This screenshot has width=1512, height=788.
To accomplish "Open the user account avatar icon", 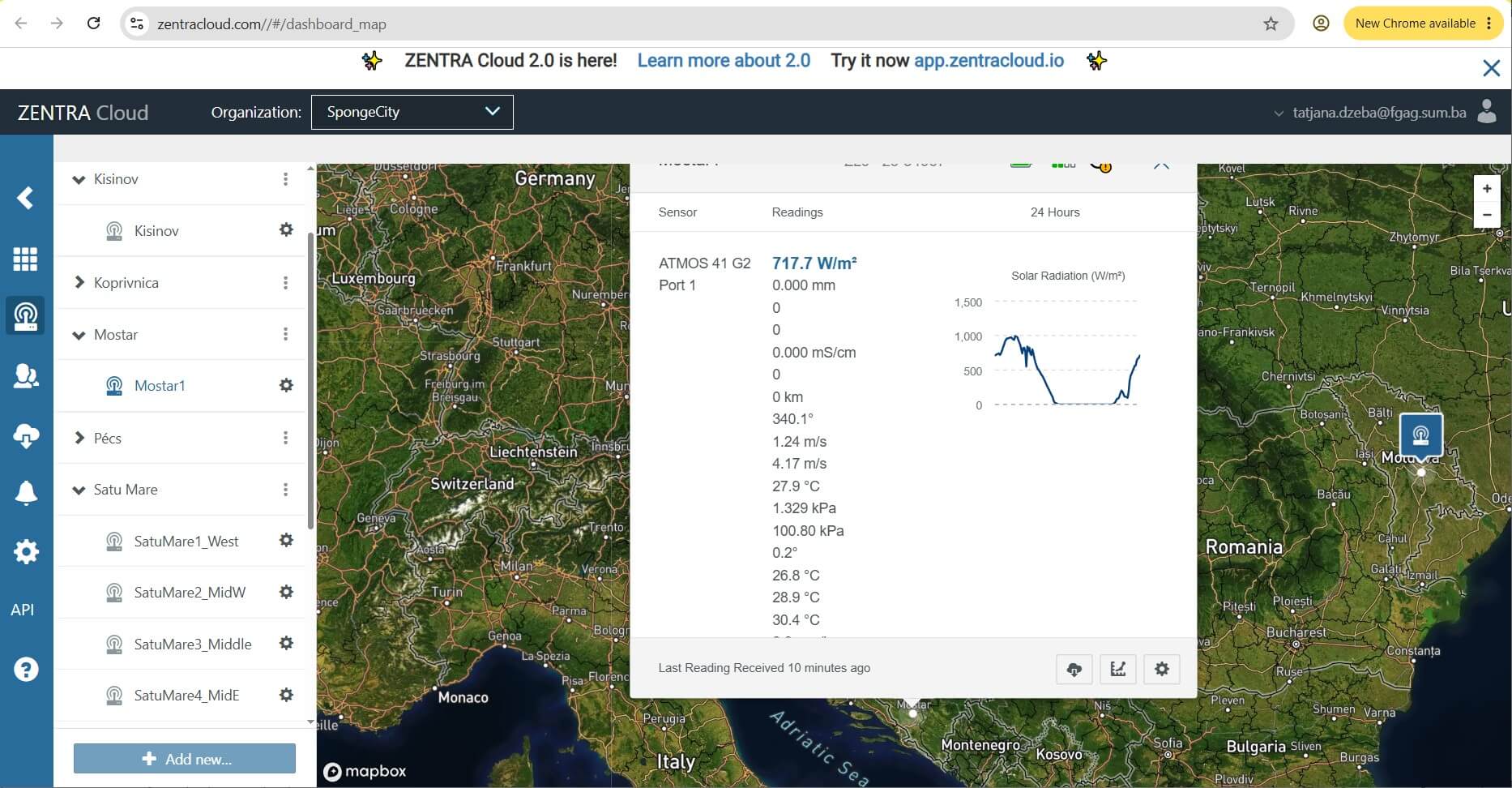I will tap(1487, 112).
